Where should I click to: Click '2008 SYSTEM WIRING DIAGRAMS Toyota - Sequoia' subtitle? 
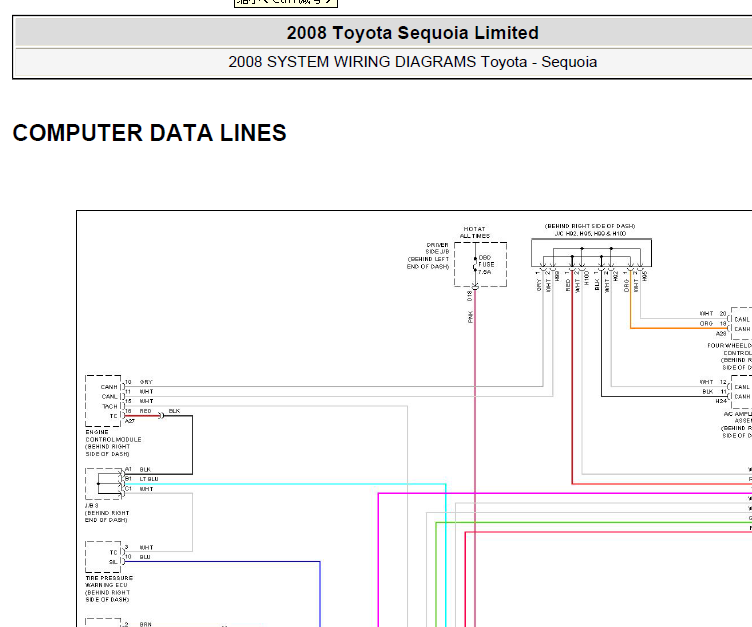(x=412, y=62)
